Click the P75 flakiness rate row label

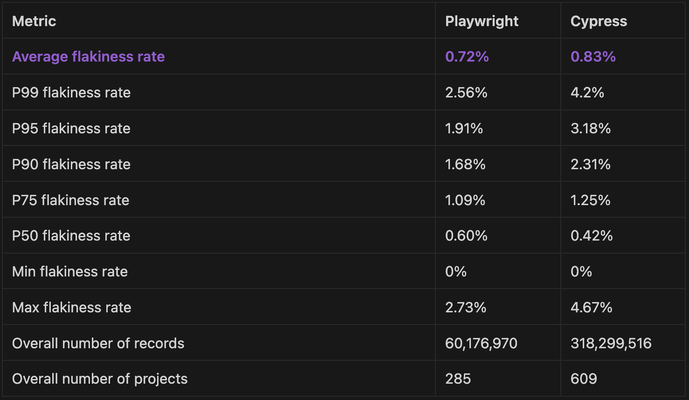coord(71,200)
